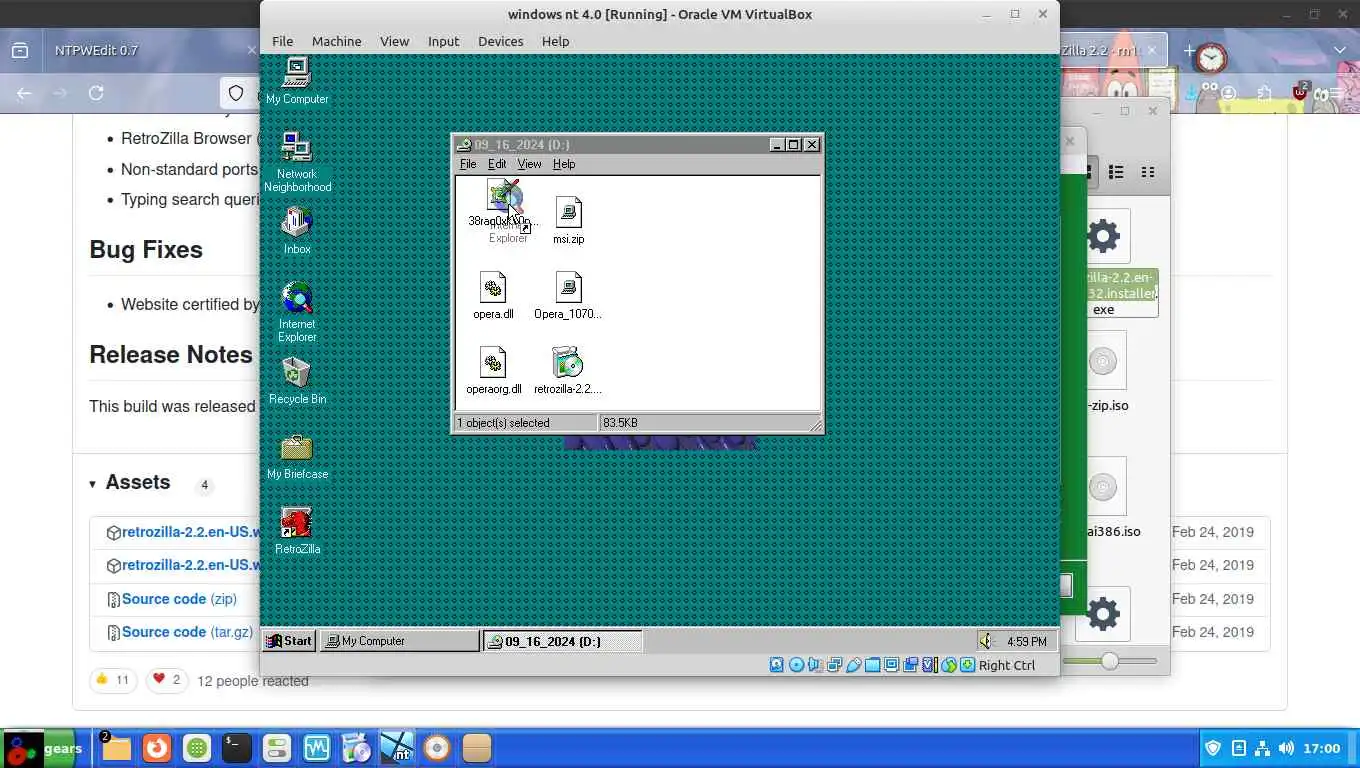Open Edit menu in 09_16_2024 (D:) window
Viewport: 1360px width, 768px height.
pos(497,164)
